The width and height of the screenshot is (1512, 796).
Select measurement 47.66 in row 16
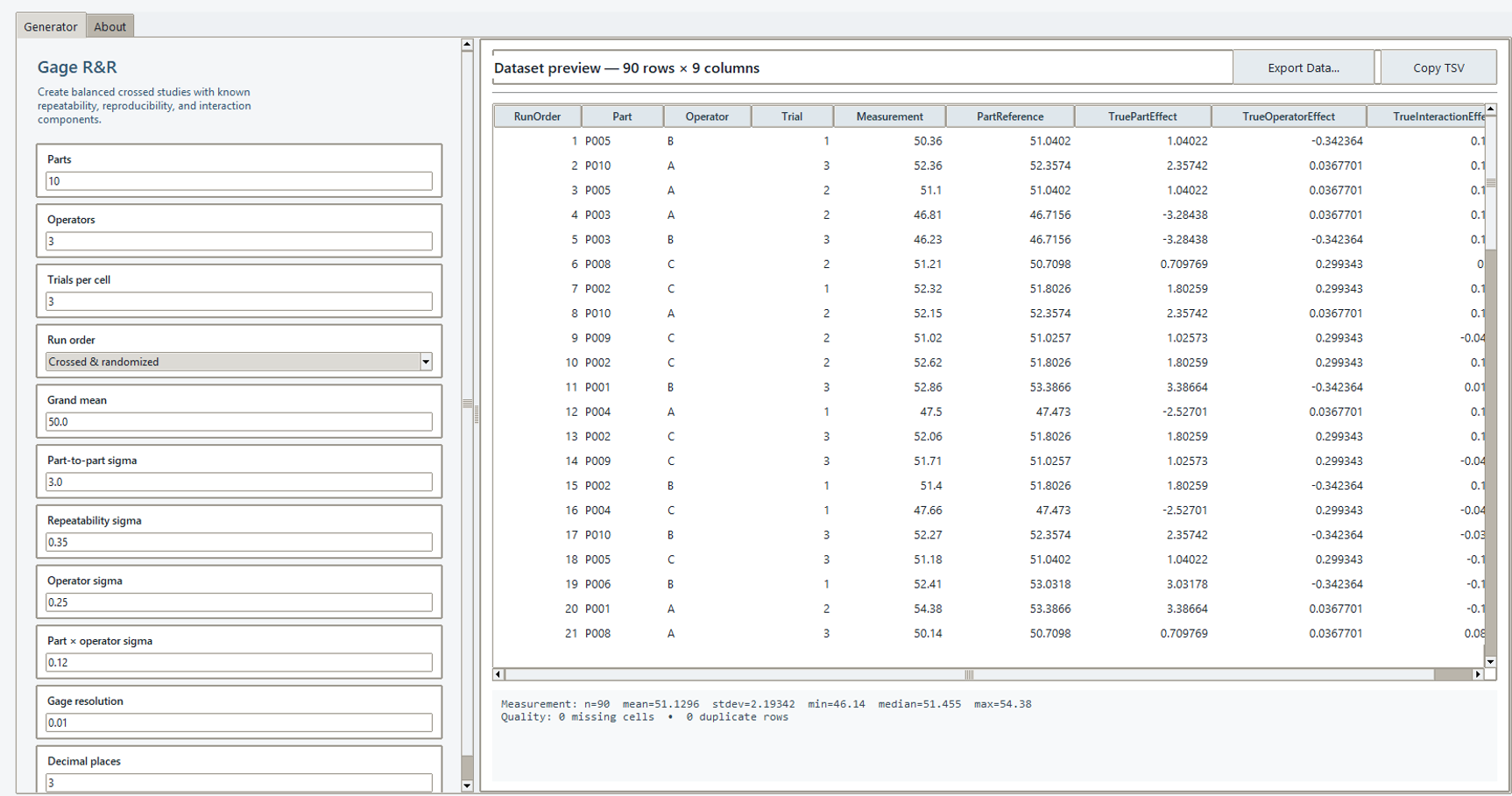point(889,510)
